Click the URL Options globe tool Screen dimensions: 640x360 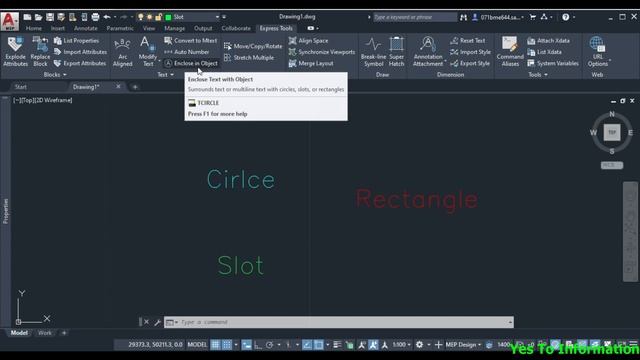[x=598, y=51]
